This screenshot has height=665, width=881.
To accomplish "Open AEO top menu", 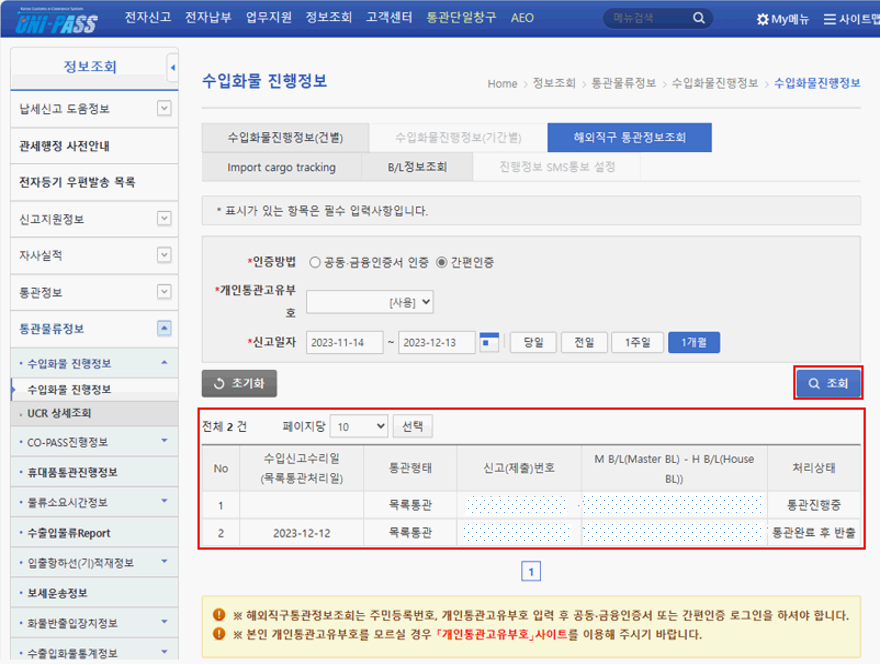I will click(522, 19).
